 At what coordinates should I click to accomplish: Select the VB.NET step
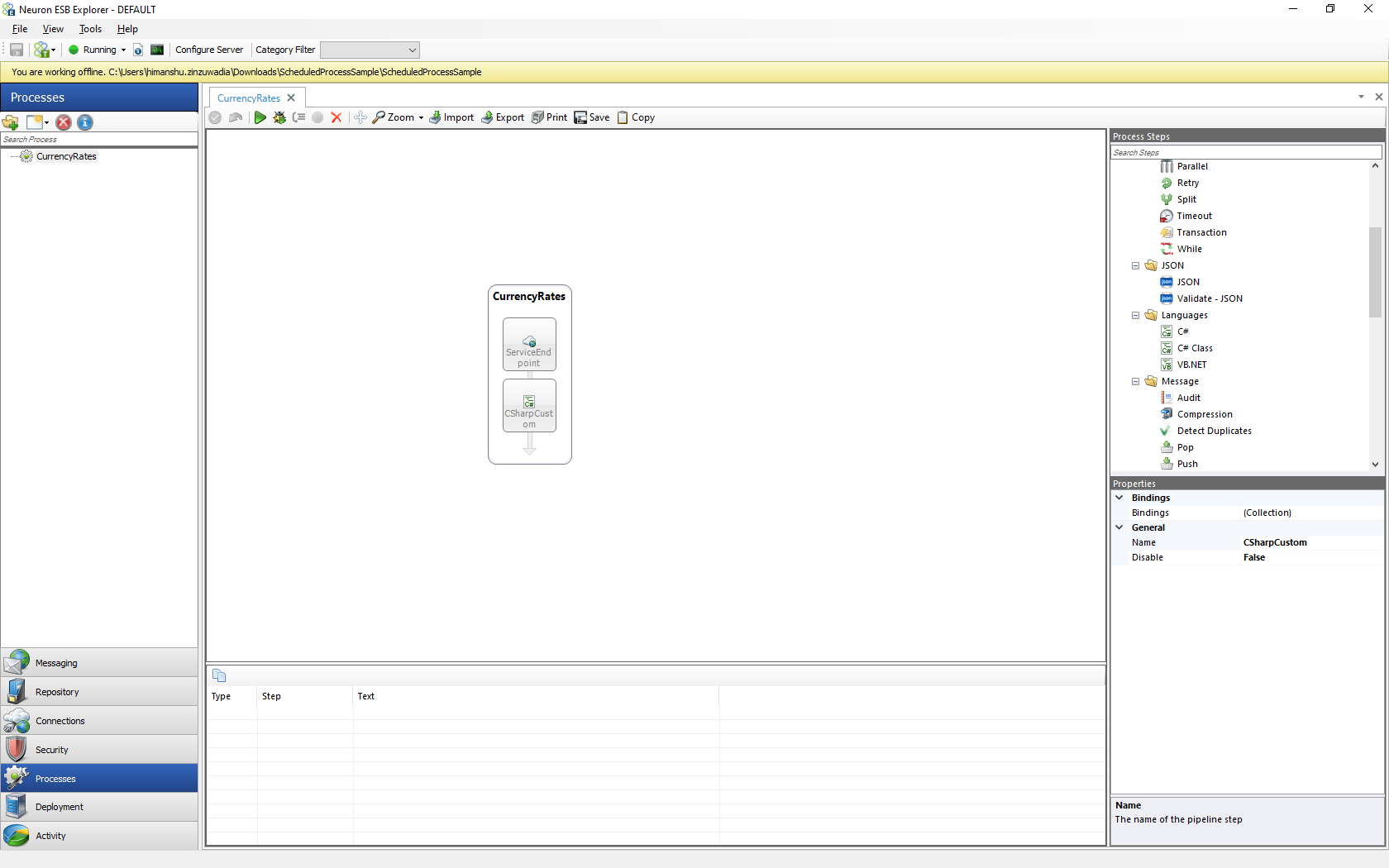point(1191,365)
